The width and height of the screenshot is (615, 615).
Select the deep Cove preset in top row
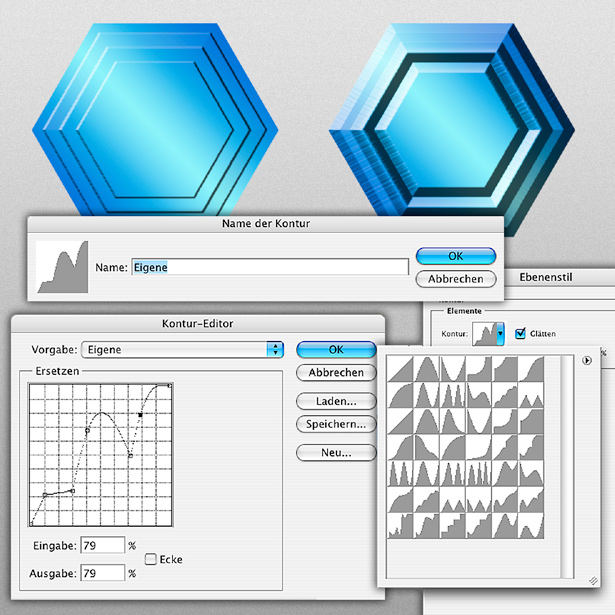point(479,369)
